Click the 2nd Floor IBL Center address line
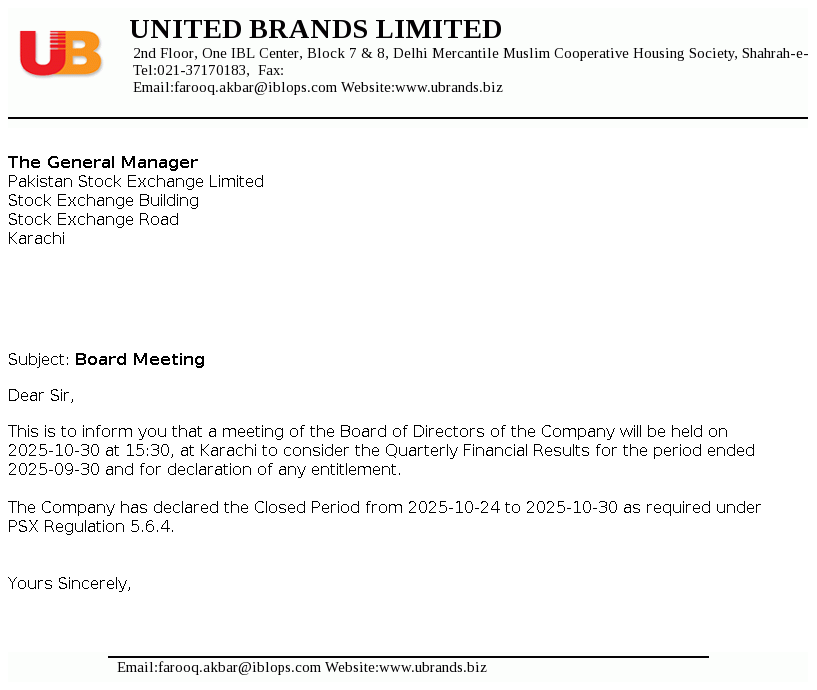The height and width of the screenshot is (690, 817). [x=470, y=53]
